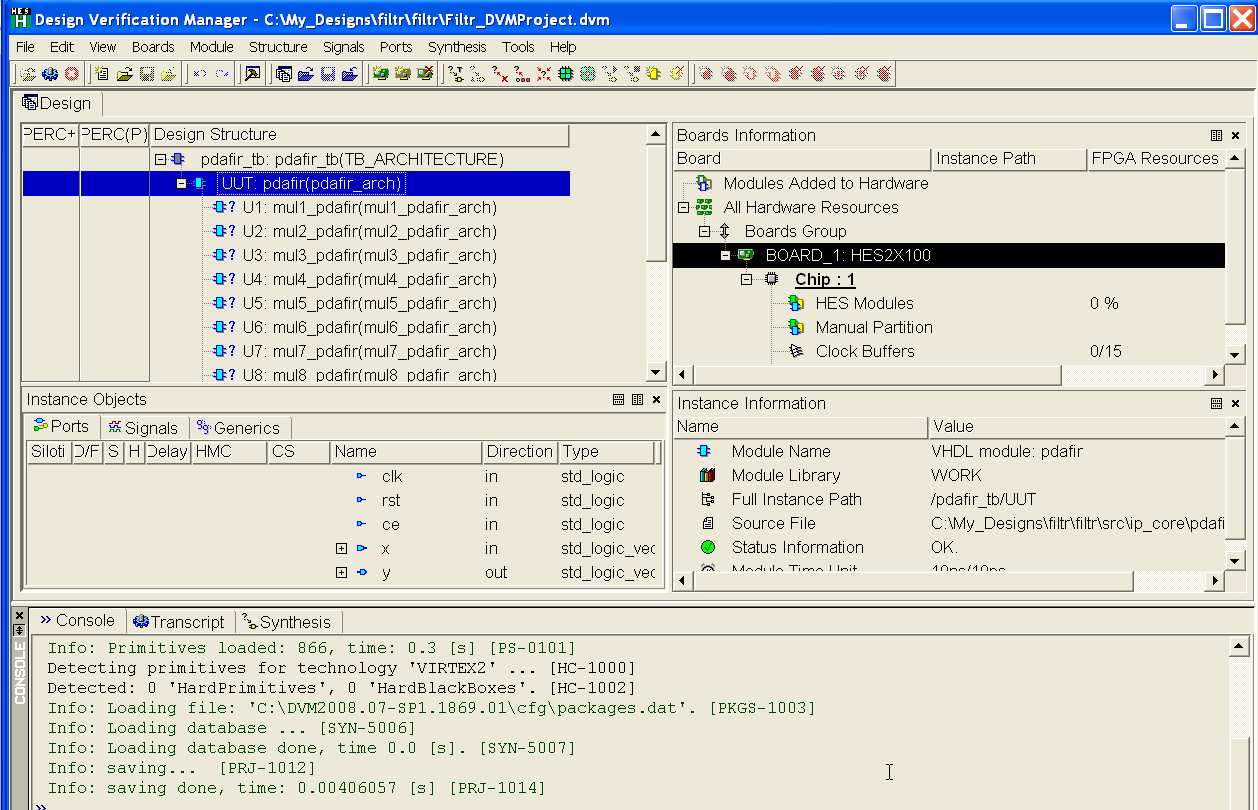Click the yellow open-folder toolbar icon
The width and height of the screenshot is (1258, 810).
coord(124,74)
